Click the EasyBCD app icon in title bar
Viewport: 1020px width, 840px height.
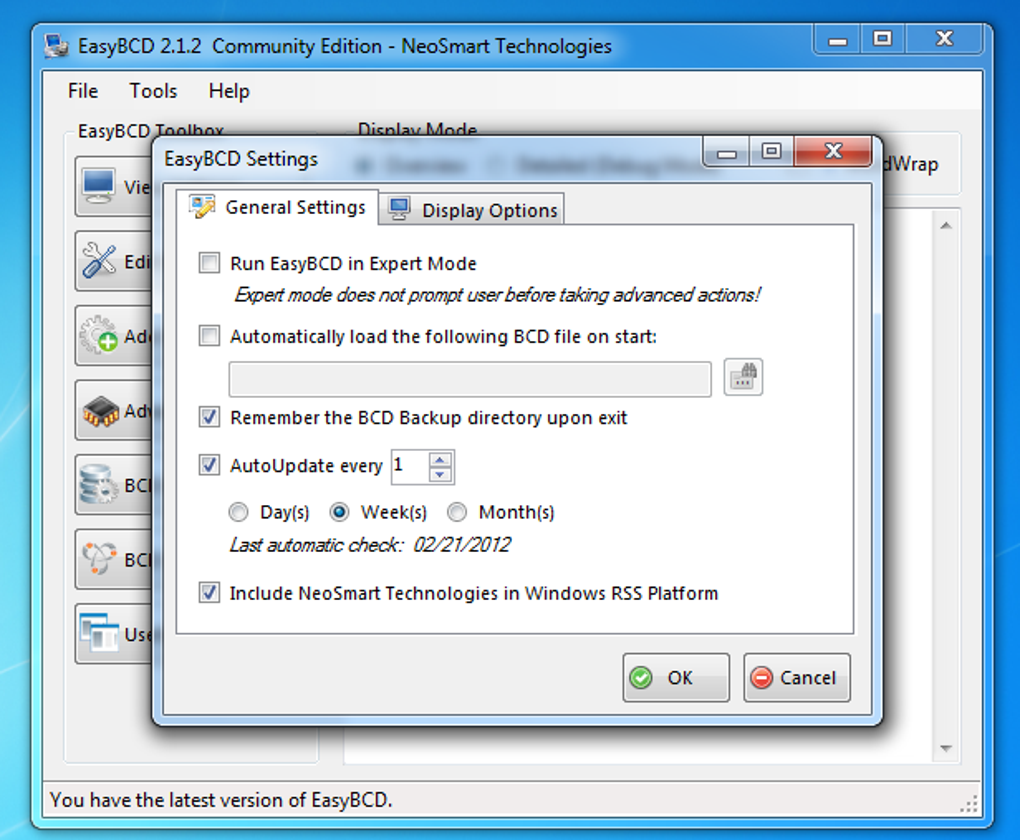(57, 46)
